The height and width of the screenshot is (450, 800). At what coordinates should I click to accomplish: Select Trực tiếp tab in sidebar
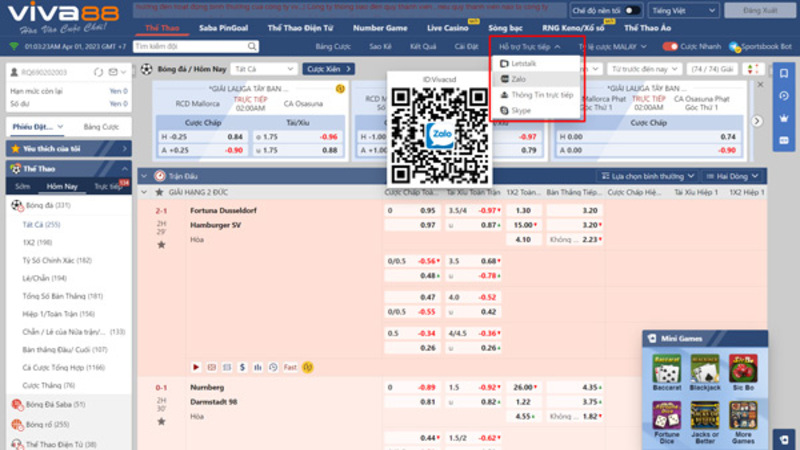[108, 186]
